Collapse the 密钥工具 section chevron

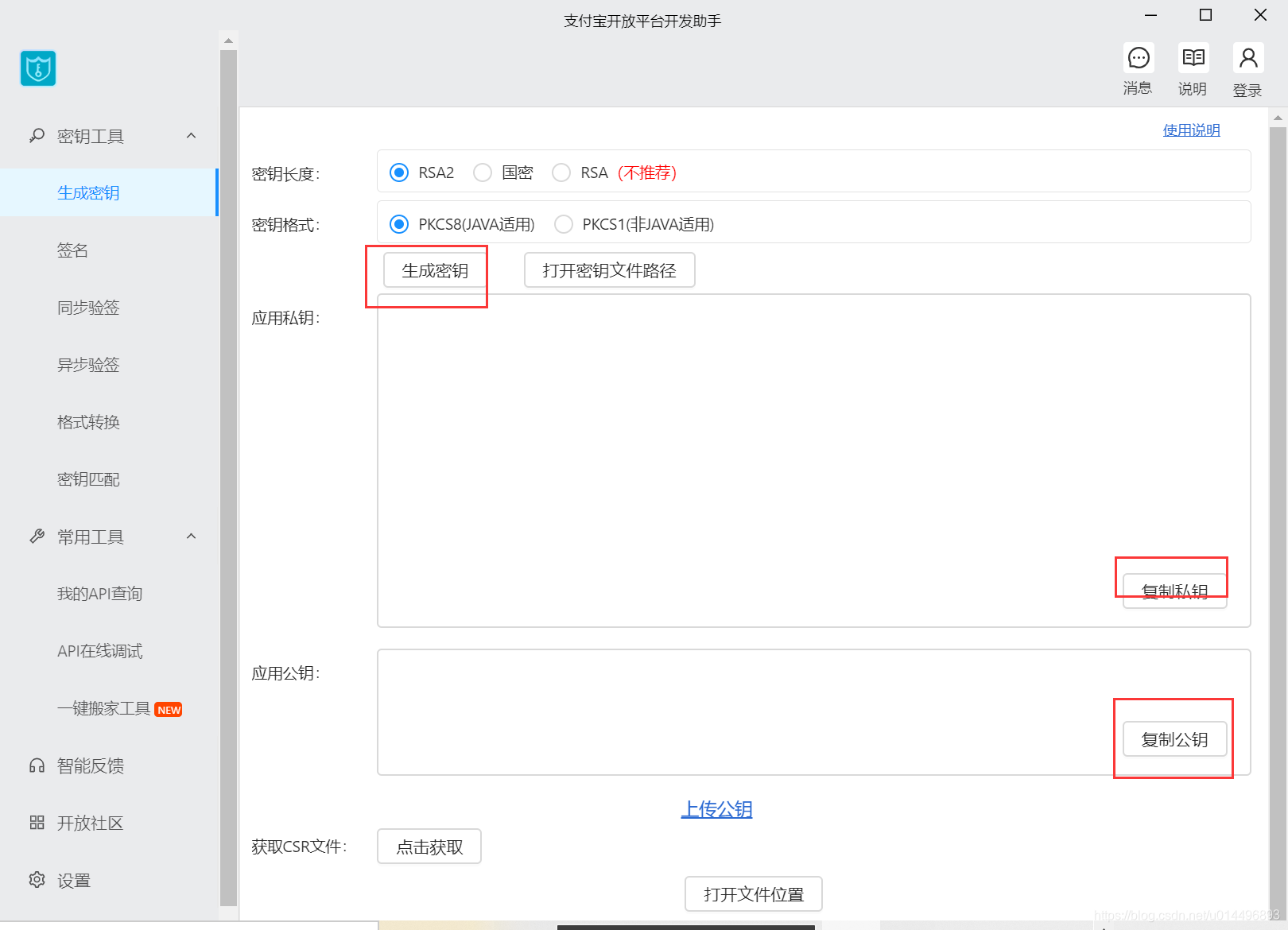[x=191, y=136]
